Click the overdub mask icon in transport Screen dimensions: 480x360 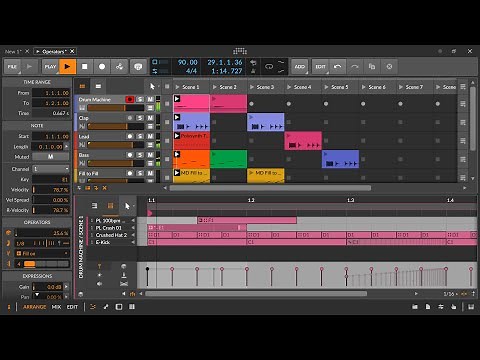click(x=138, y=66)
